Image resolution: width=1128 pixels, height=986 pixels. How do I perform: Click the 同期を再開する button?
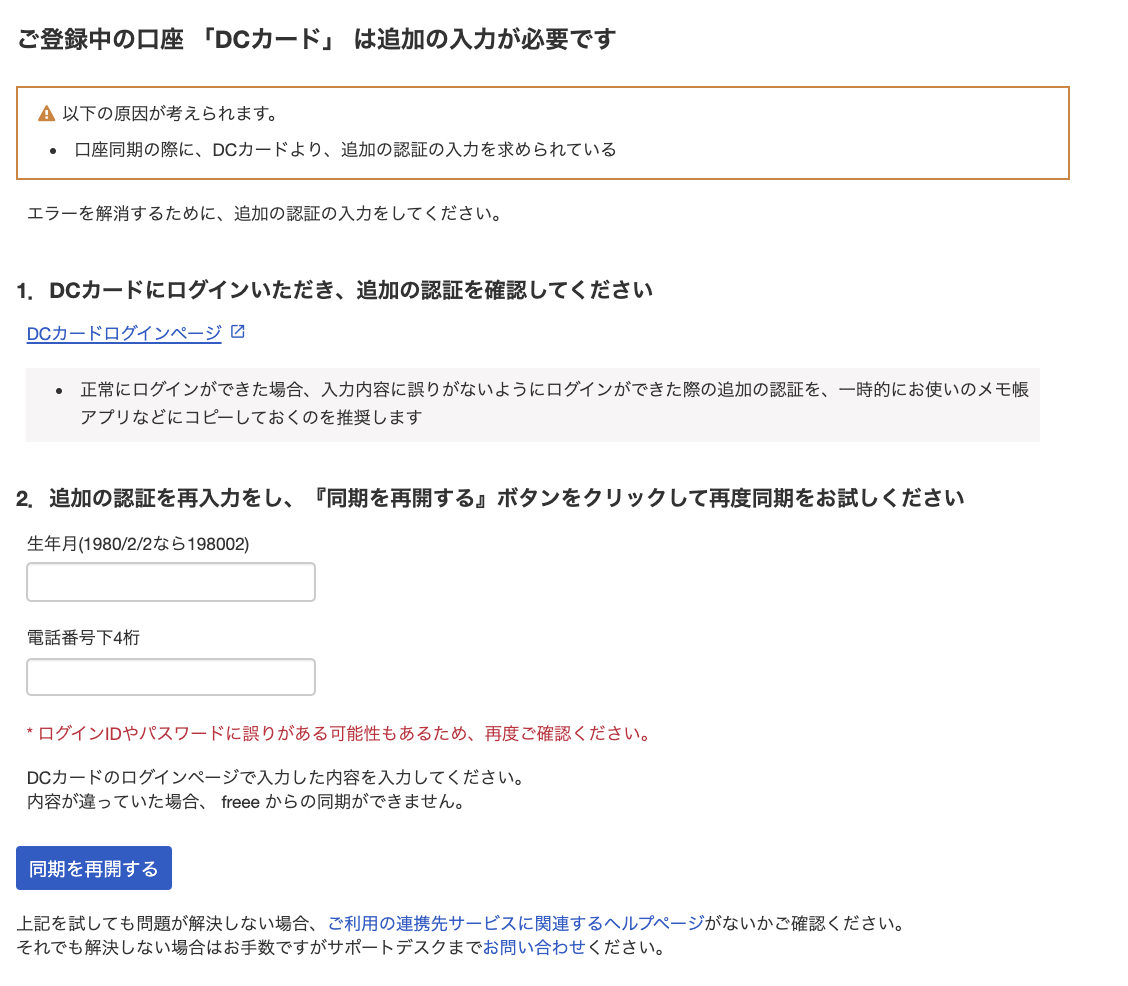tap(93, 867)
